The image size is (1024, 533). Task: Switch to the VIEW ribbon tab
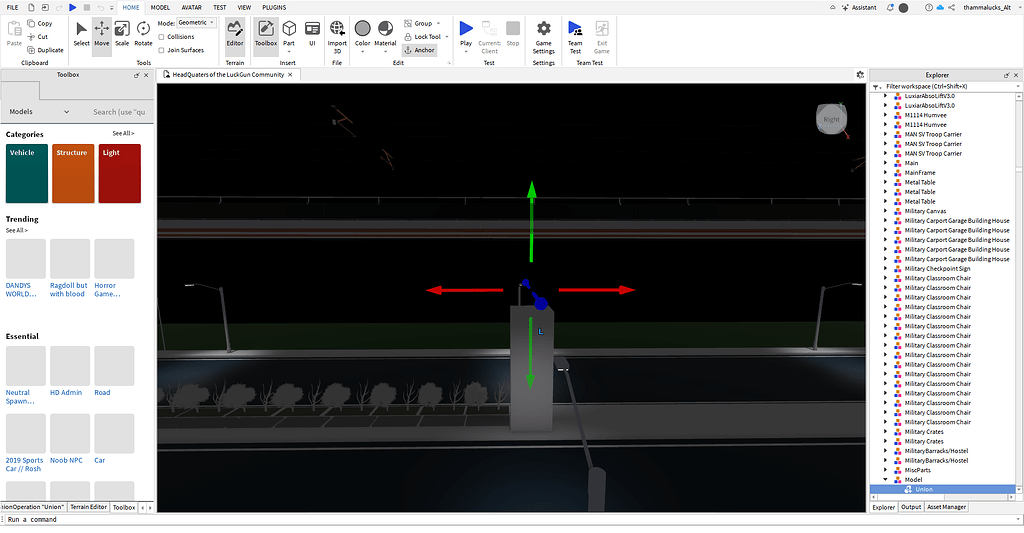[244, 8]
